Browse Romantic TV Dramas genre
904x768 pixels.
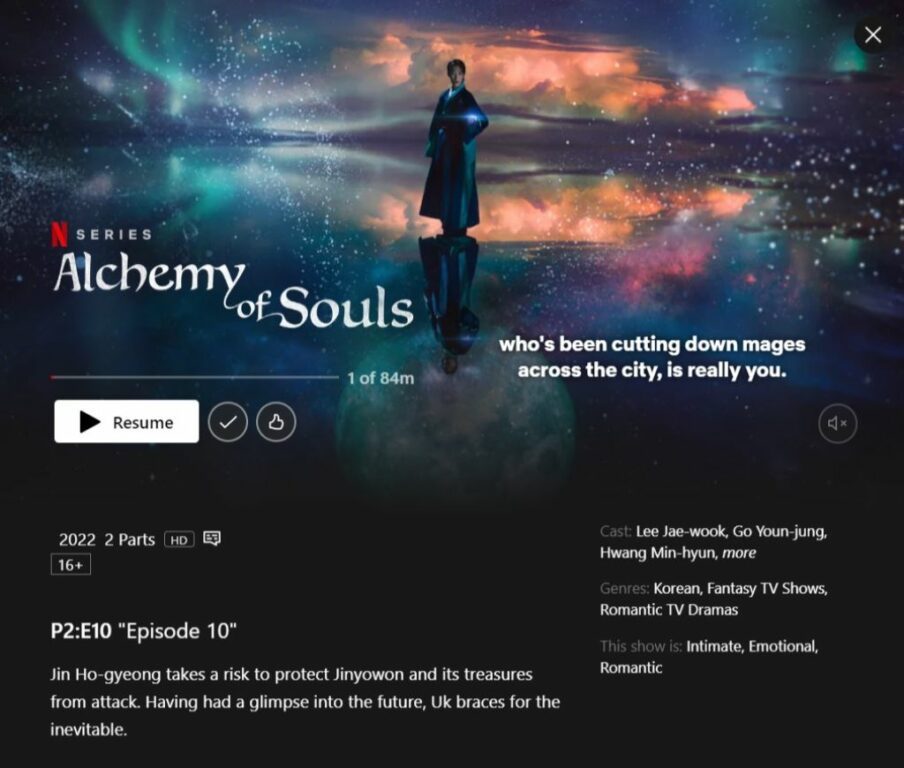(x=669, y=610)
